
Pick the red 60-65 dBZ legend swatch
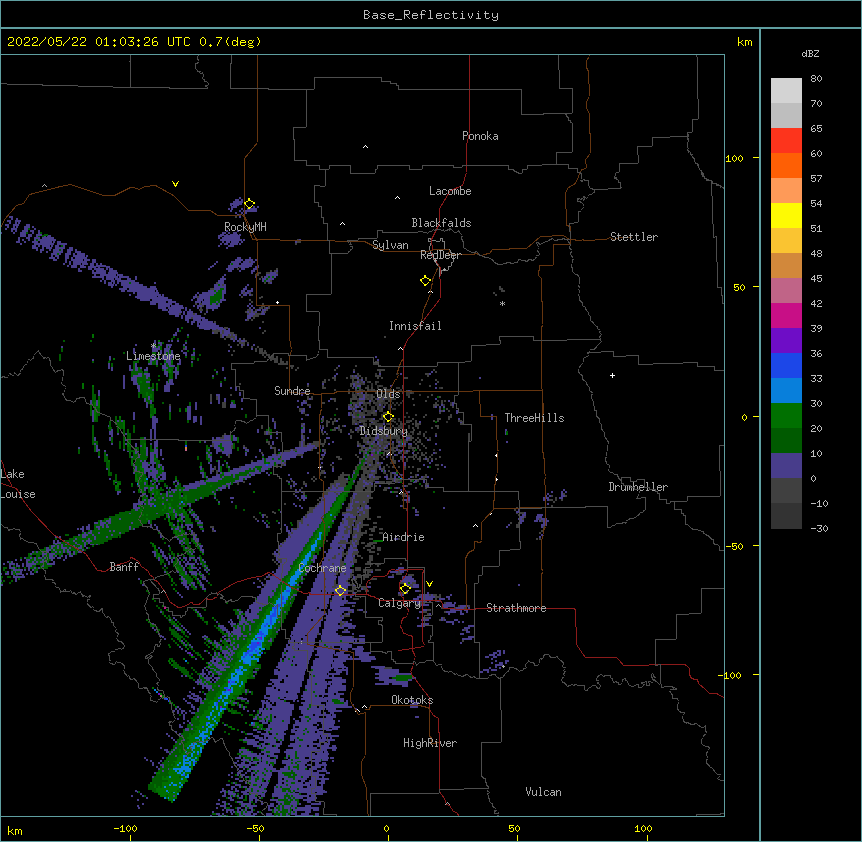point(786,140)
